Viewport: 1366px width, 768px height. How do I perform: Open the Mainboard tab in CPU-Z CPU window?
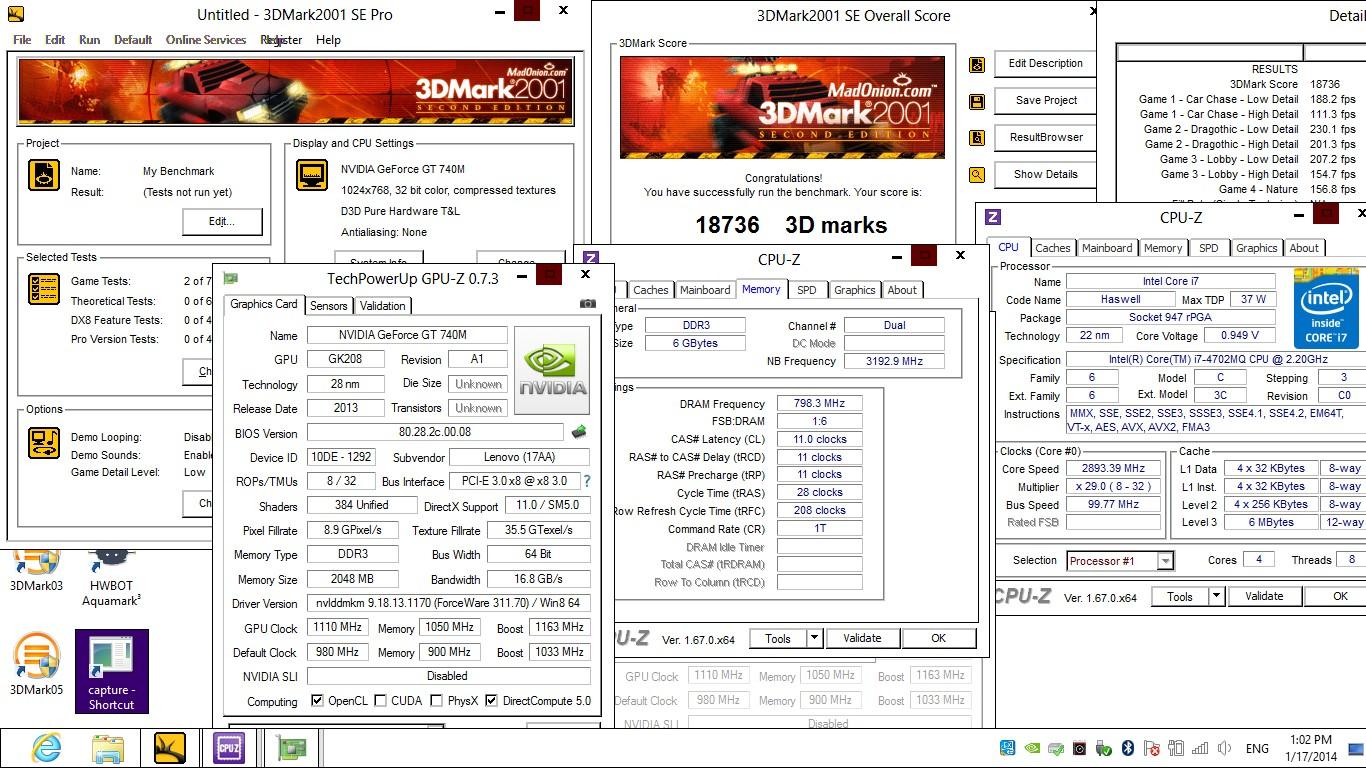1107,248
